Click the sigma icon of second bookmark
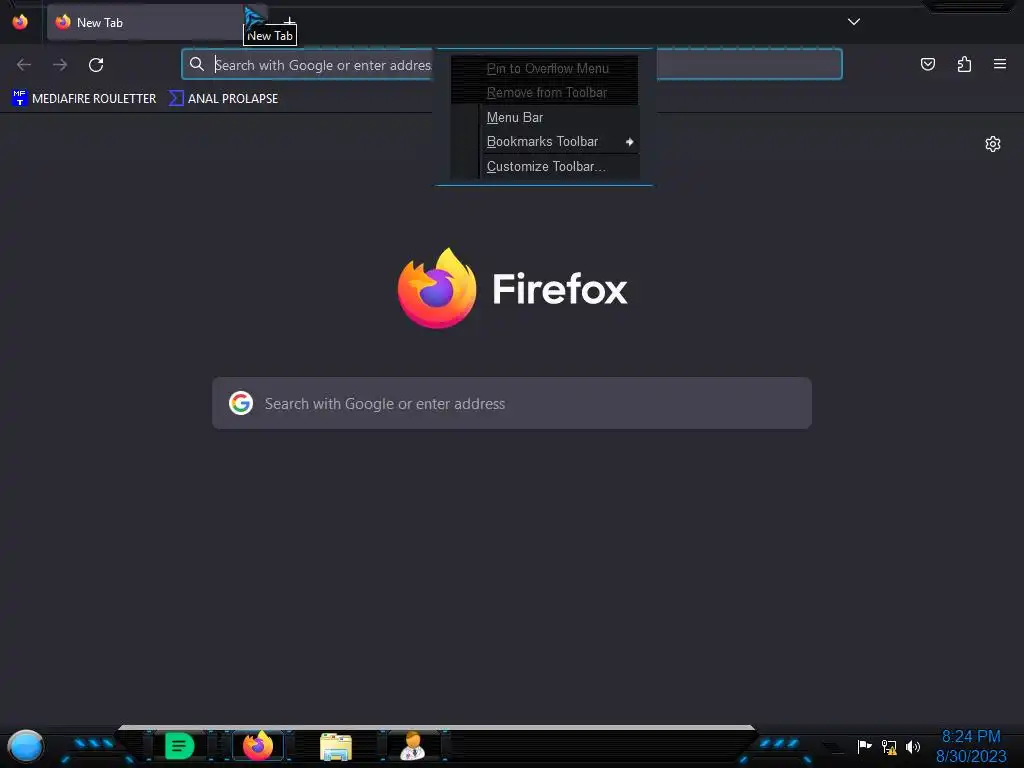 coord(176,98)
